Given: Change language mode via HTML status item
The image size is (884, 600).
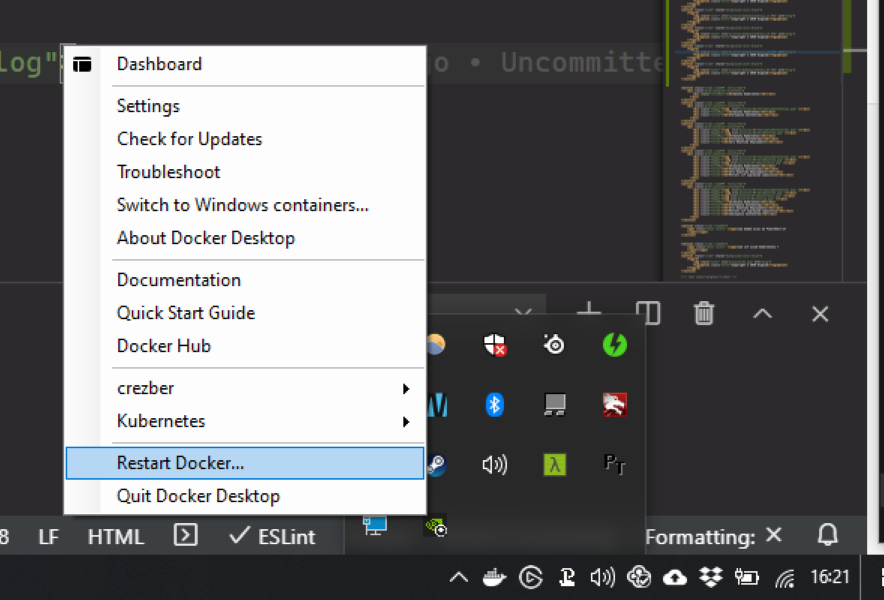Looking at the screenshot, I should click(116, 536).
